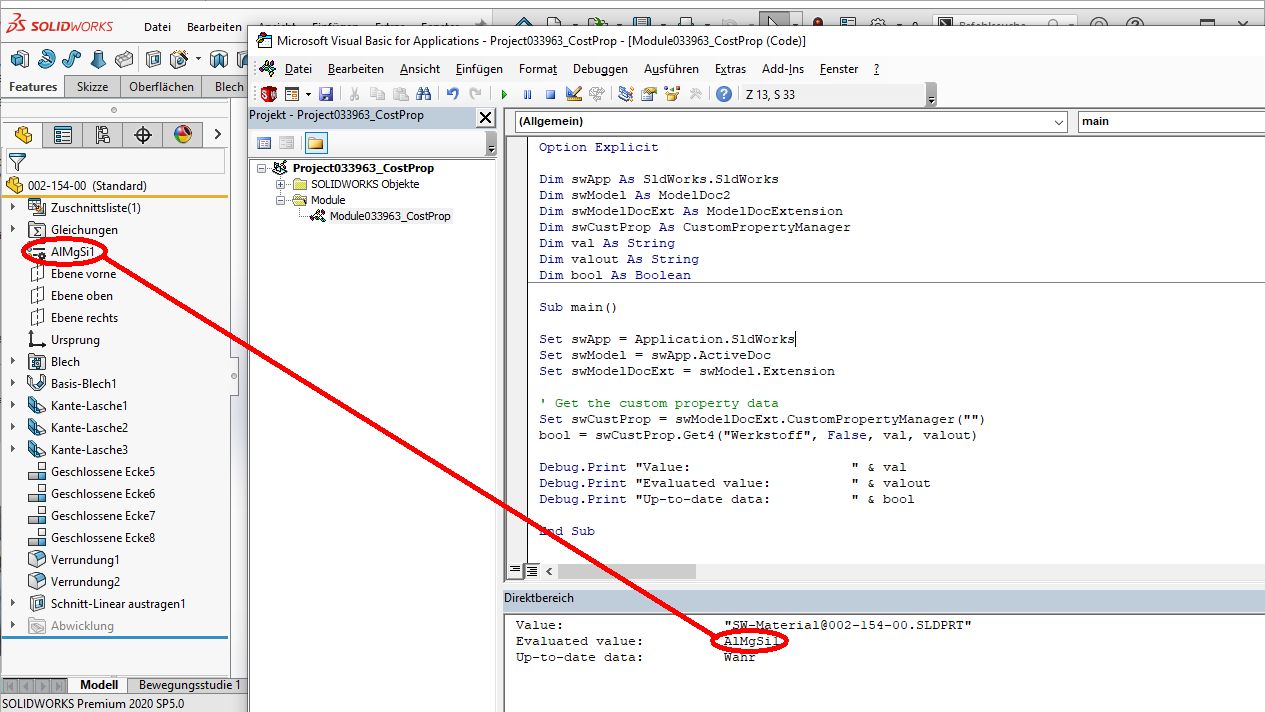Open the DimXpertManager crosshair tab
Screen dimensions: 1265x712
pos(142,134)
